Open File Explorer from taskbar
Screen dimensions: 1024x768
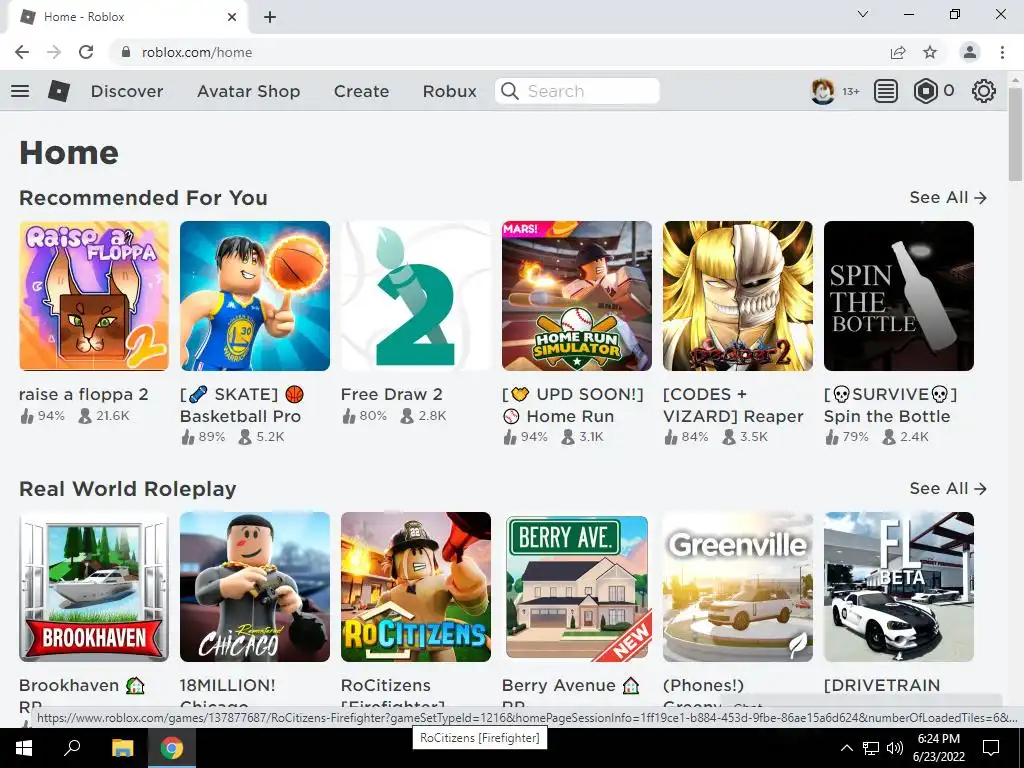[122, 748]
